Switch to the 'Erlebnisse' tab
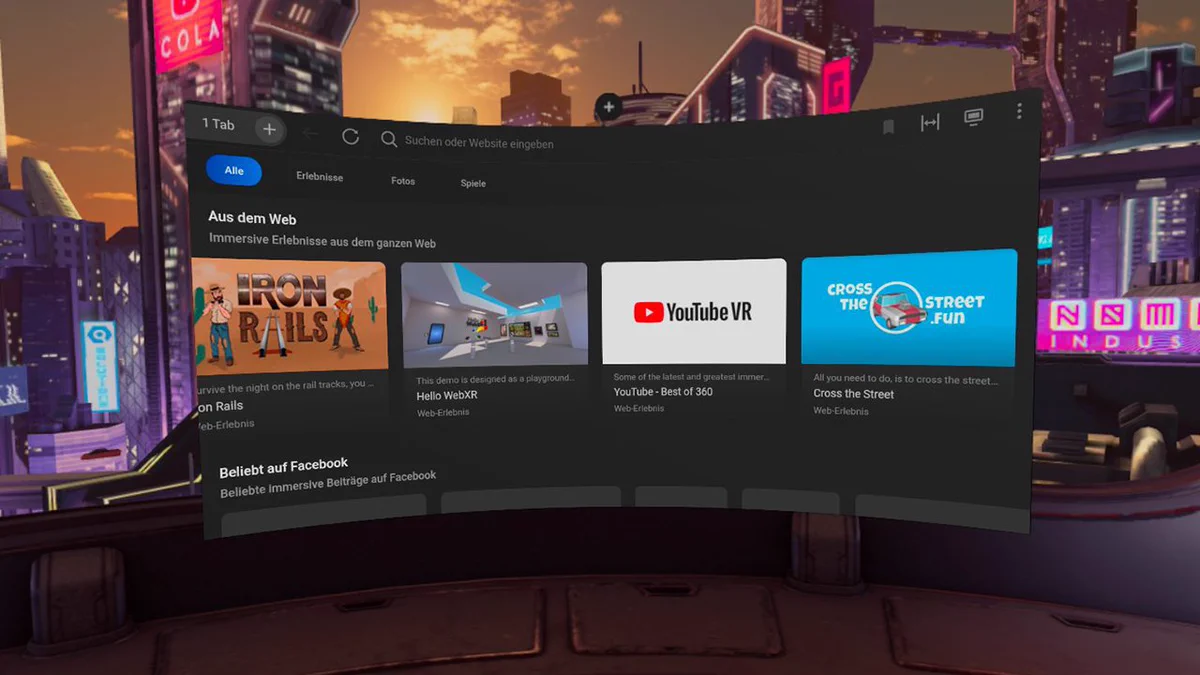 pos(320,177)
